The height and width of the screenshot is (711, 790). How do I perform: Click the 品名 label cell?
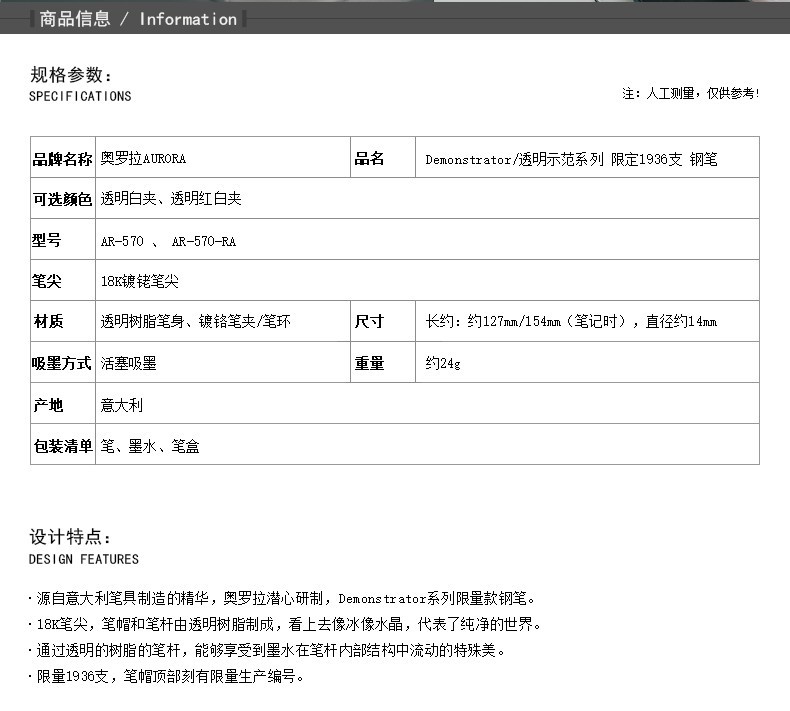click(383, 157)
